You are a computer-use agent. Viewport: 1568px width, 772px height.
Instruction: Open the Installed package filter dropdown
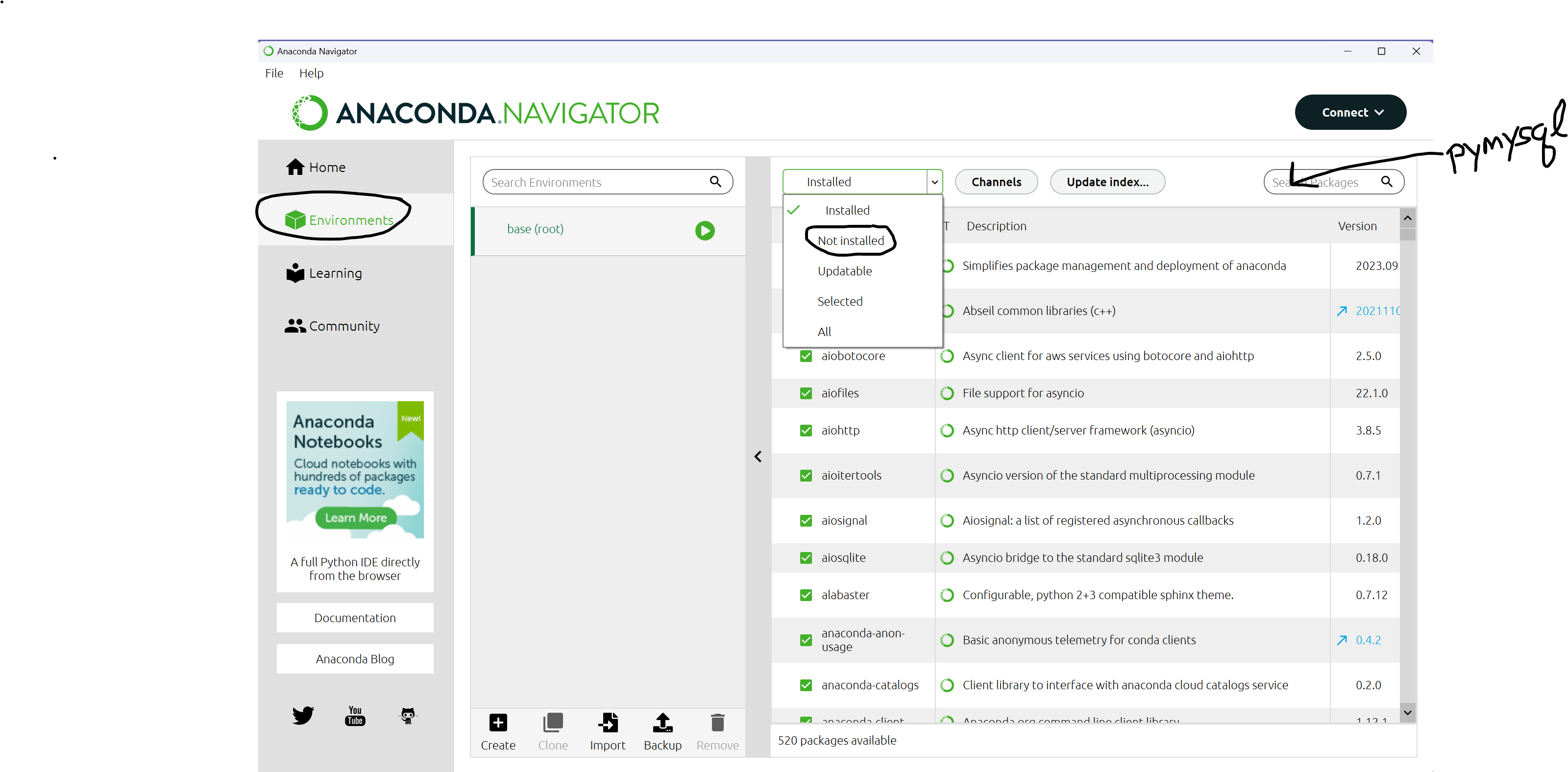point(862,182)
